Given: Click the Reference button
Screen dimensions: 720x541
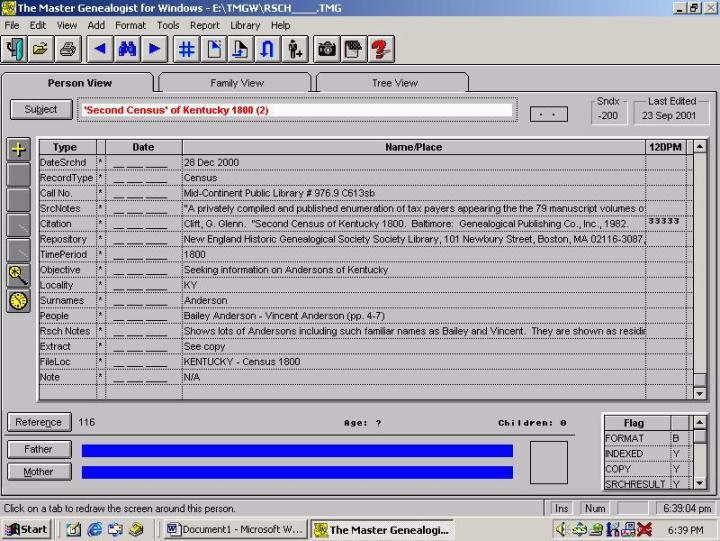Looking at the screenshot, I should (39, 422).
